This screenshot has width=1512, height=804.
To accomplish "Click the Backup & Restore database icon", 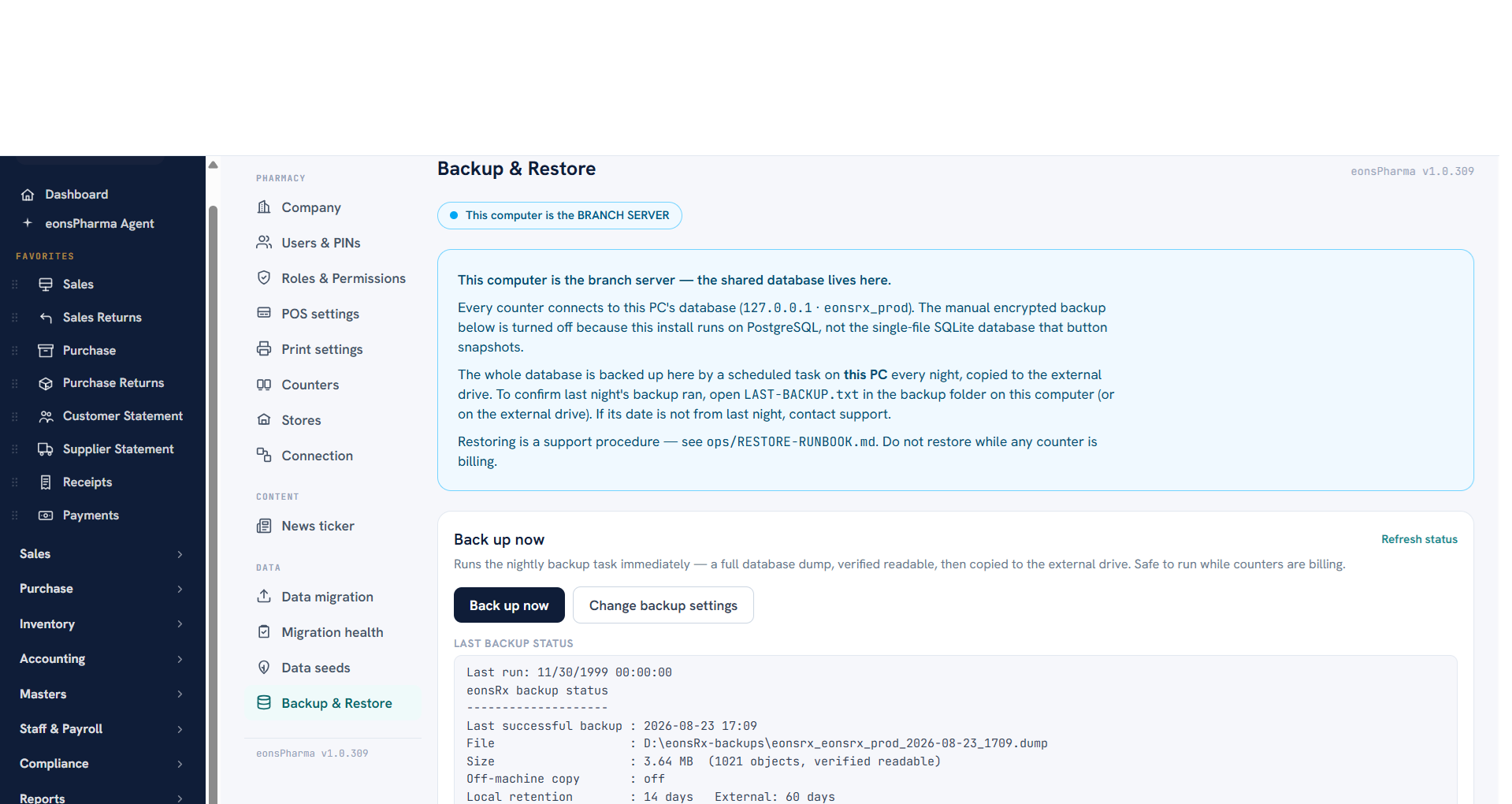I will click(x=264, y=703).
